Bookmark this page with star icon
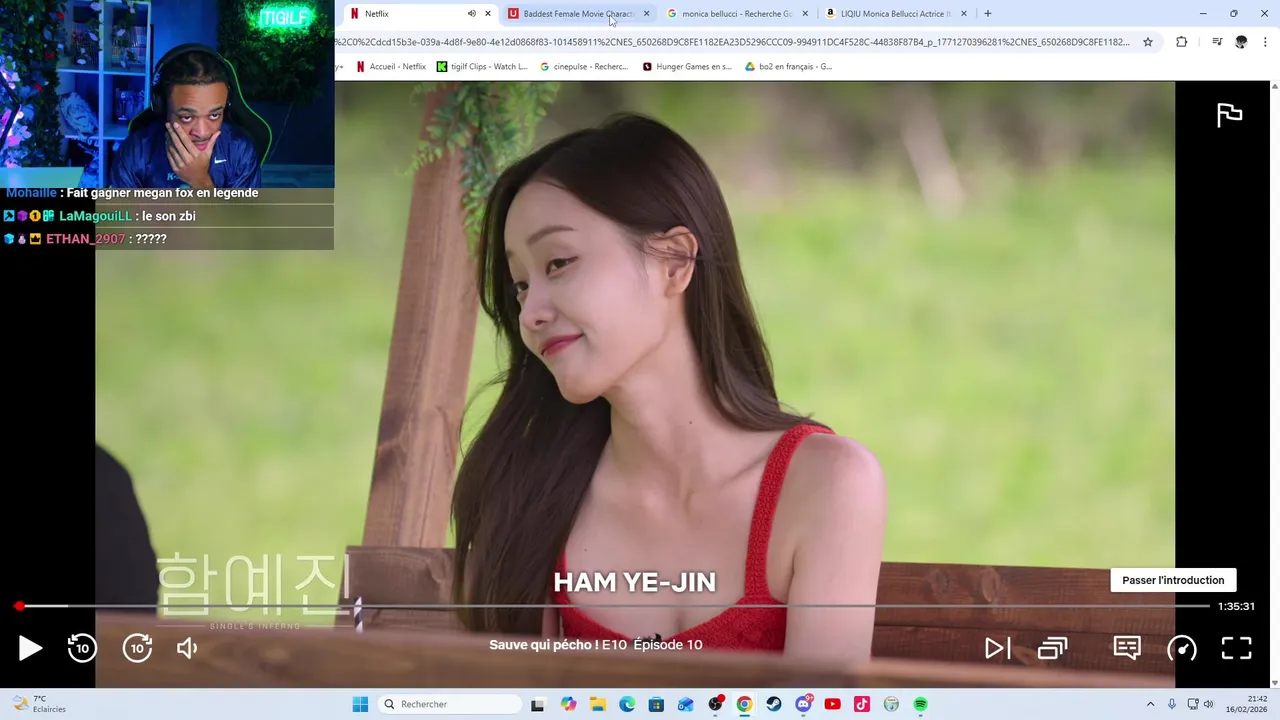Screen dimensions: 1280x720 tap(1148, 42)
